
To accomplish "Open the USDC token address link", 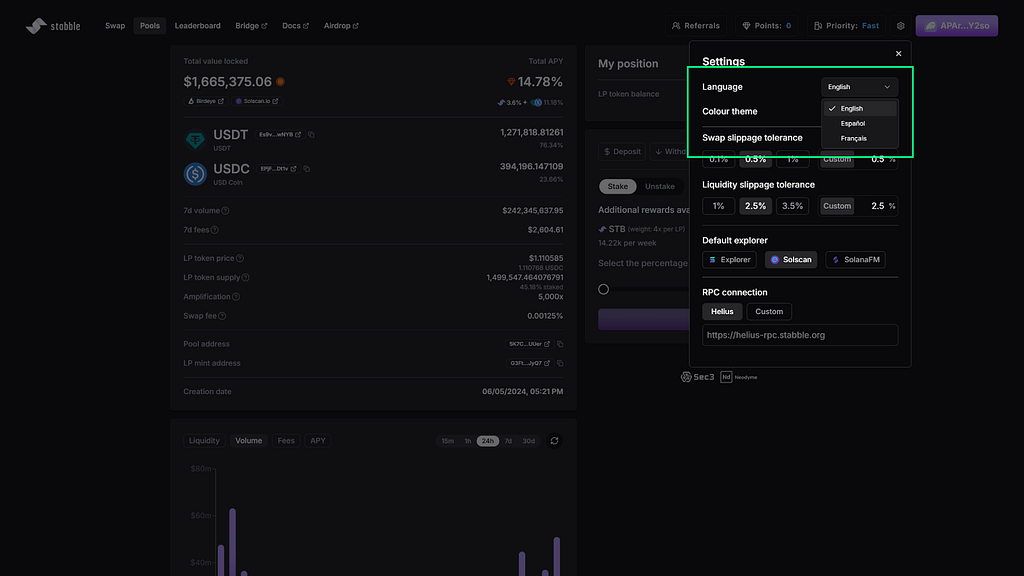I will point(278,168).
